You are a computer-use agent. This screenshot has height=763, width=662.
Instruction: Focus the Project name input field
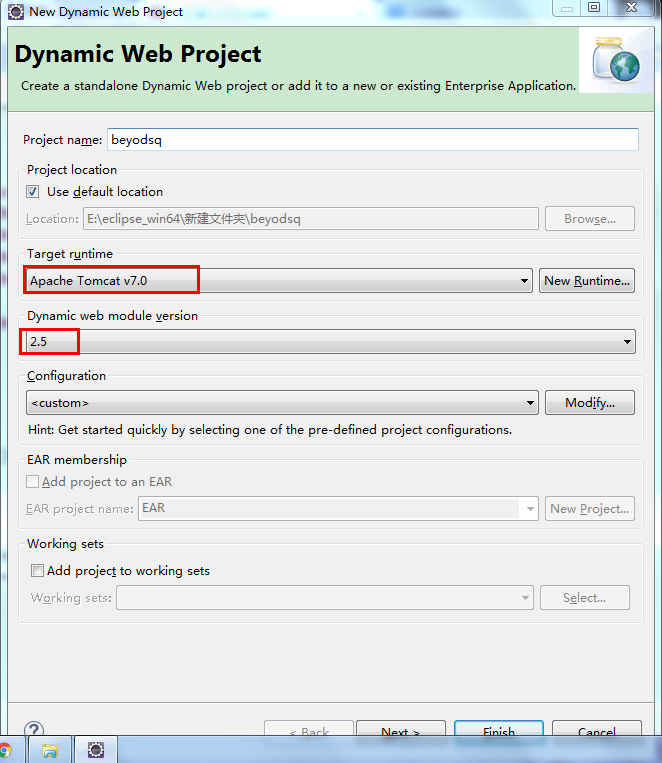coord(373,140)
